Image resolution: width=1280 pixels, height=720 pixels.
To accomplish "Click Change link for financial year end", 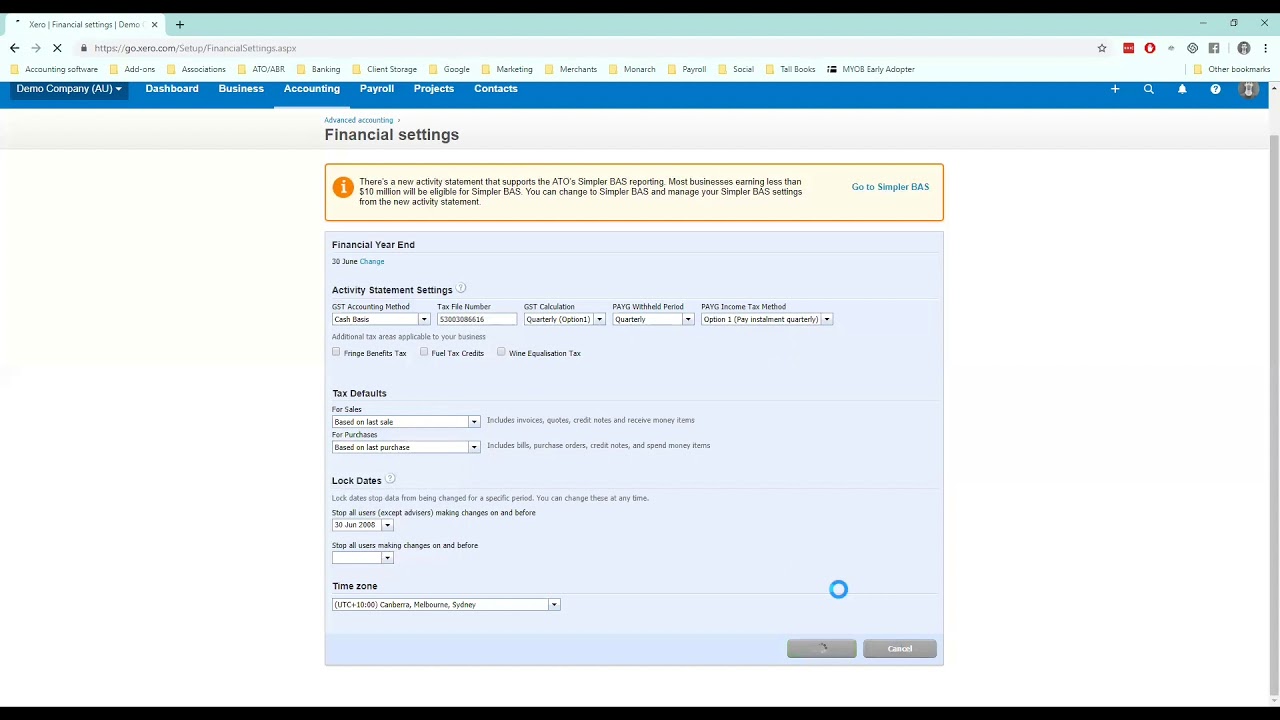I will [372, 261].
